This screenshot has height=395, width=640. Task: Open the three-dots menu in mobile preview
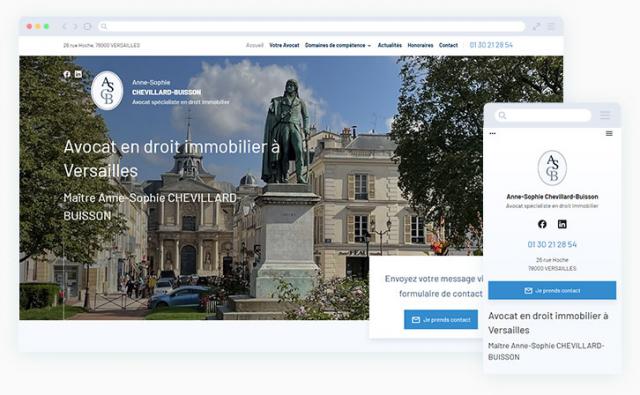click(493, 133)
